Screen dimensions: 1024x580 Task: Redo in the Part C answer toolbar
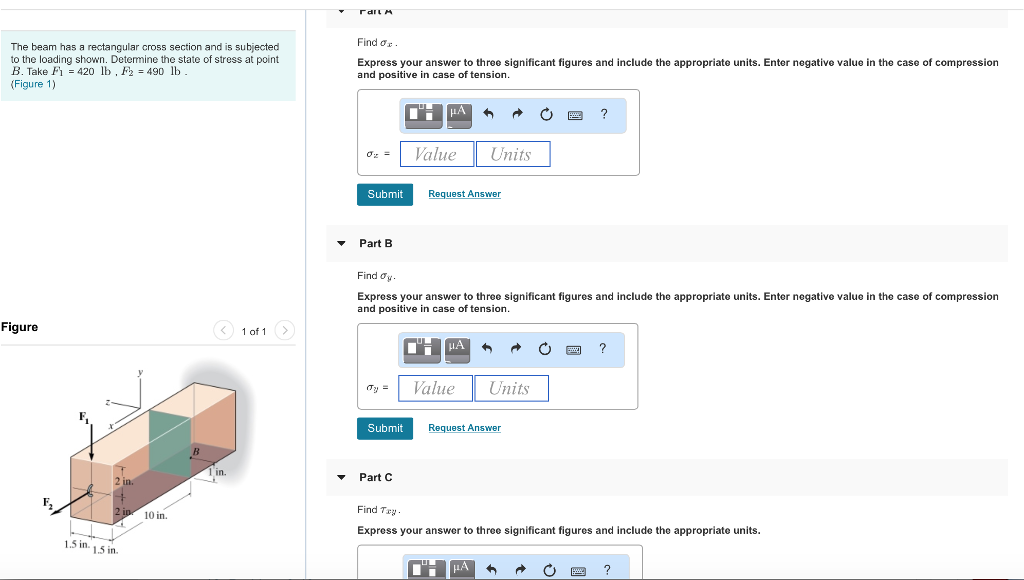[520, 570]
